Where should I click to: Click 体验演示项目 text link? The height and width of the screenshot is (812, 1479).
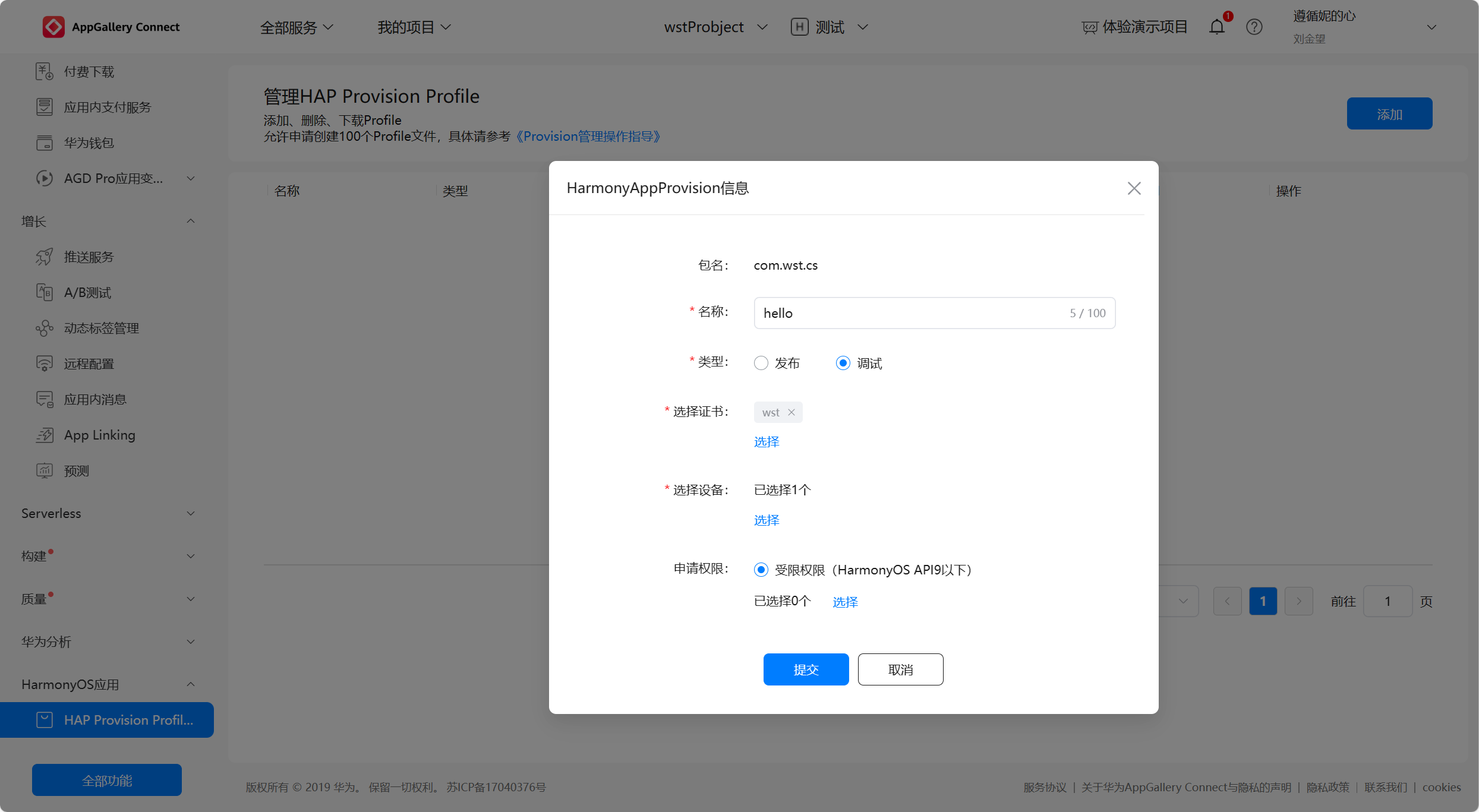pyautogui.click(x=1144, y=27)
